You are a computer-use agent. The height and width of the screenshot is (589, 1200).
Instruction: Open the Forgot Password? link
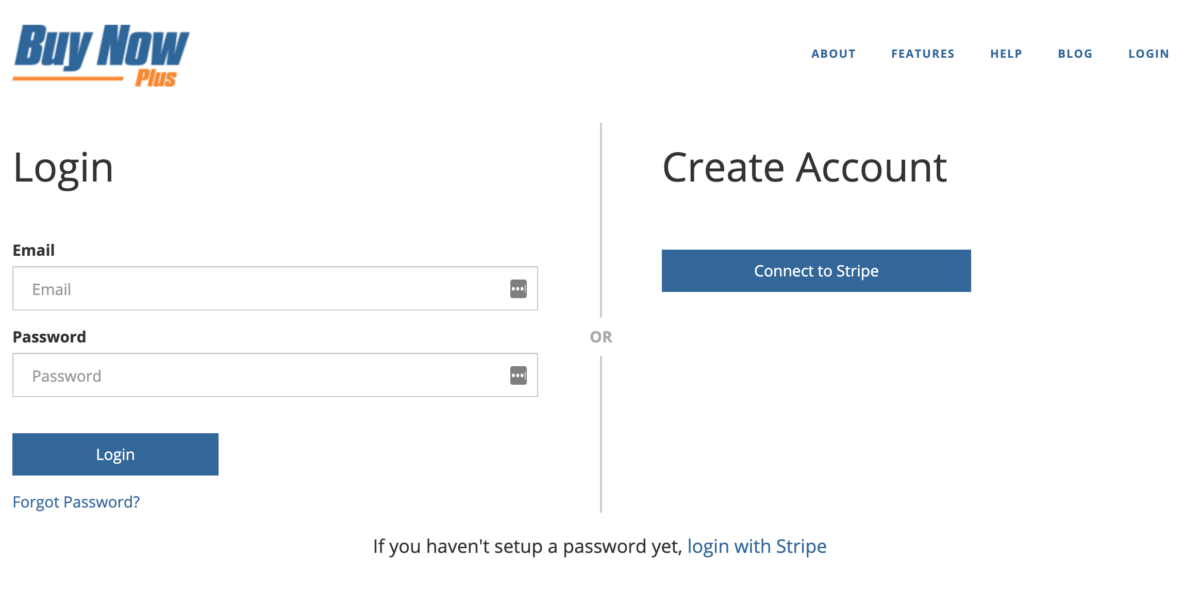(x=76, y=502)
